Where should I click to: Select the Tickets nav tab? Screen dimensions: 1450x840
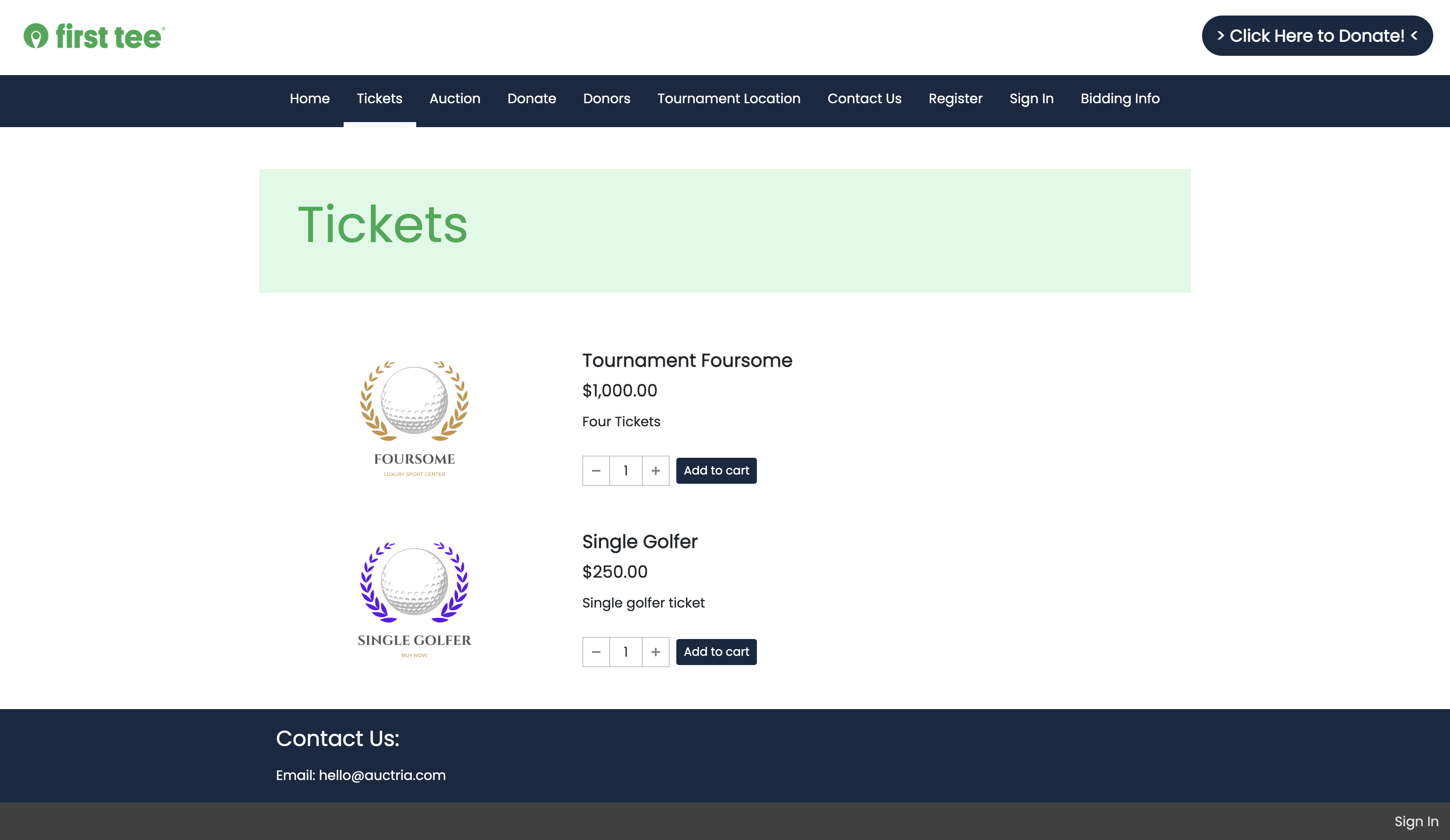(x=379, y=98)
